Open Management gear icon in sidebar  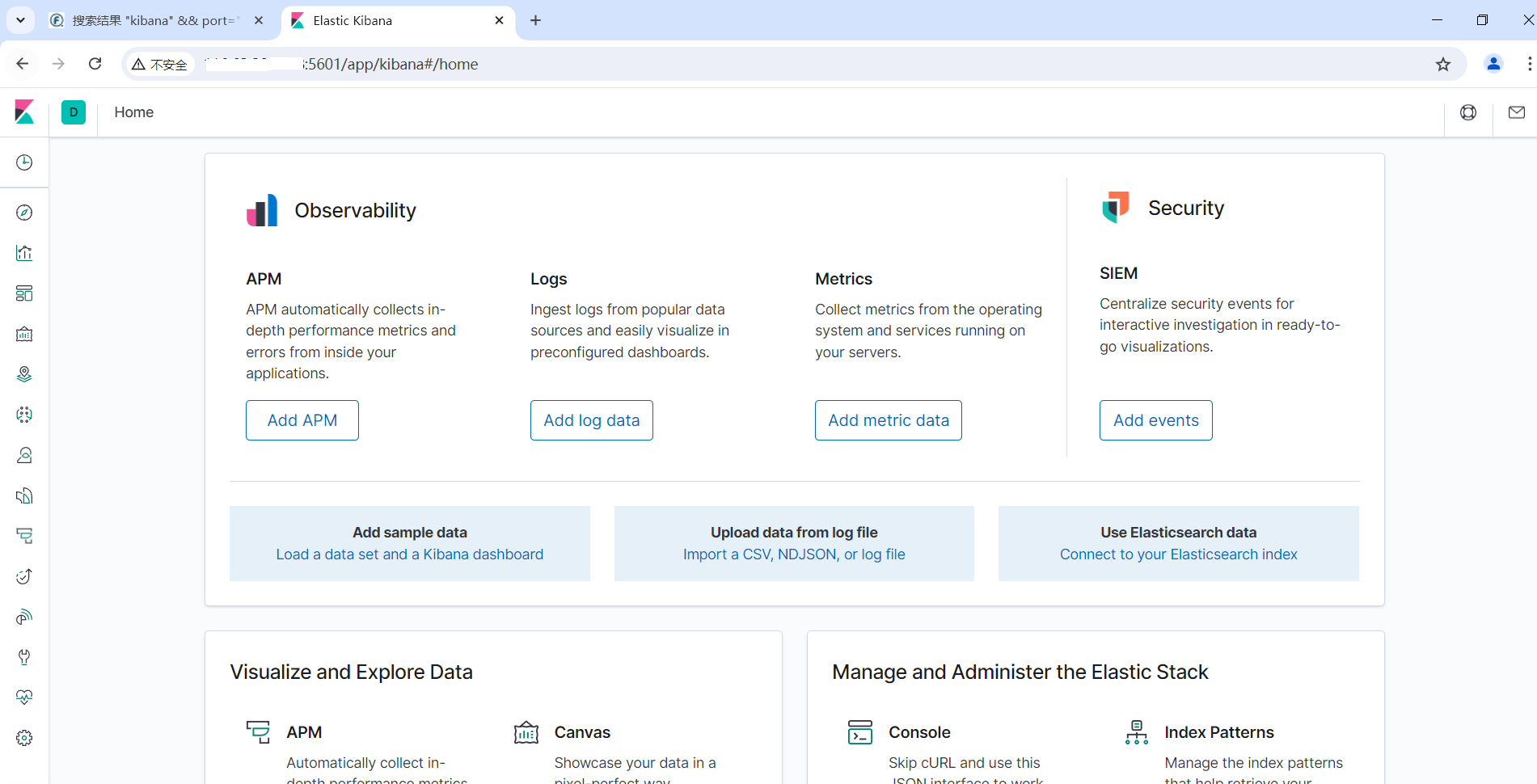tap(24, 738)
